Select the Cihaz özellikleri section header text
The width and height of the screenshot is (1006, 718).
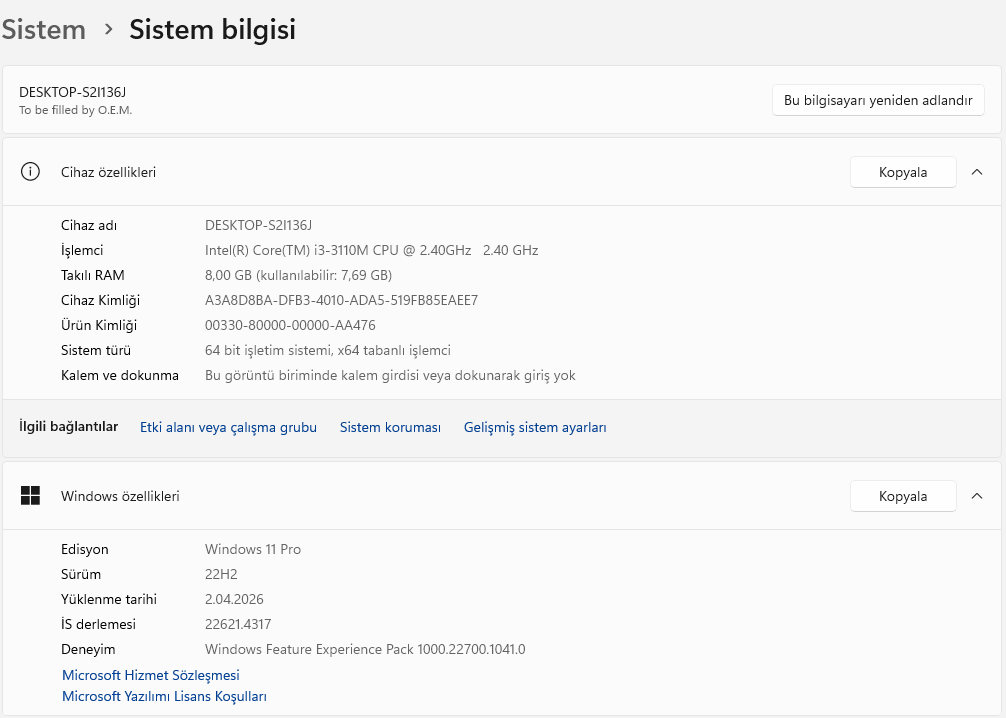click(108, 172)
